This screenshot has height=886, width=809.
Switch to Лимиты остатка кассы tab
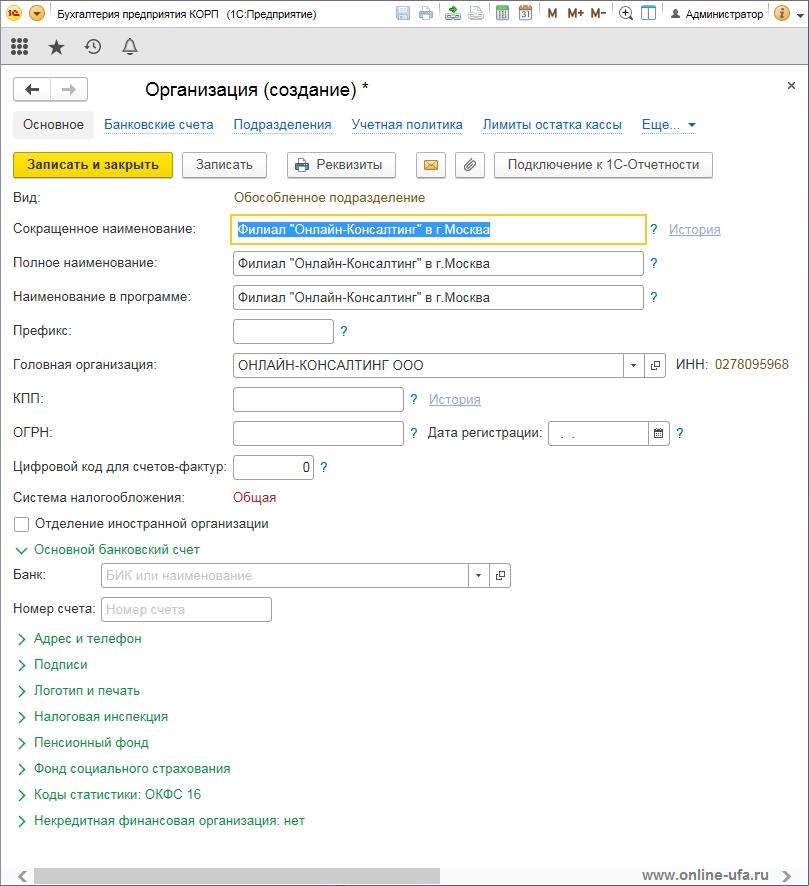552,125
